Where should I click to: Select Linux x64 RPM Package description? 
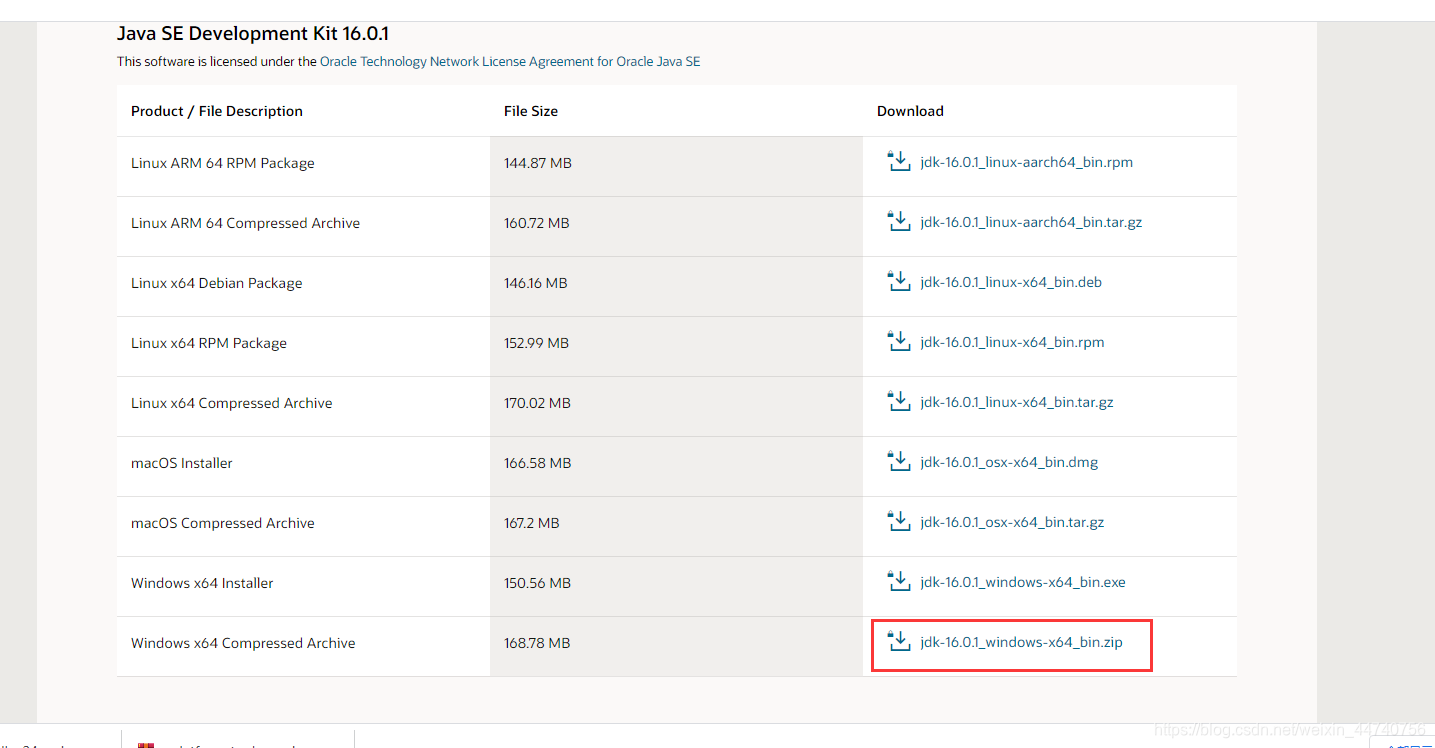coord(209,343)
